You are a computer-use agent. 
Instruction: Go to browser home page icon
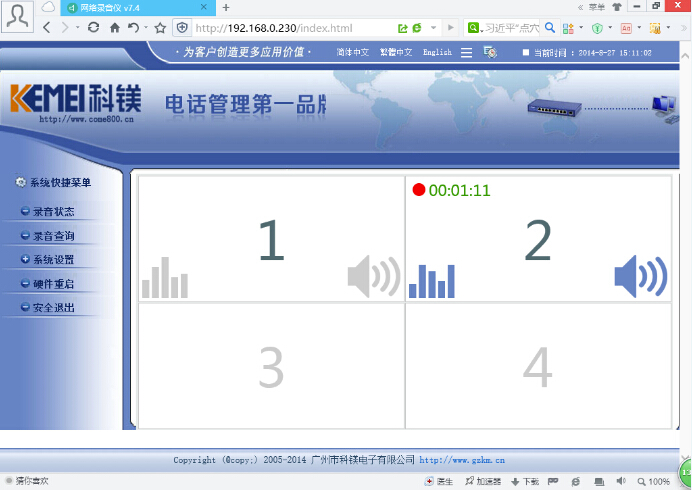[115, 28]
